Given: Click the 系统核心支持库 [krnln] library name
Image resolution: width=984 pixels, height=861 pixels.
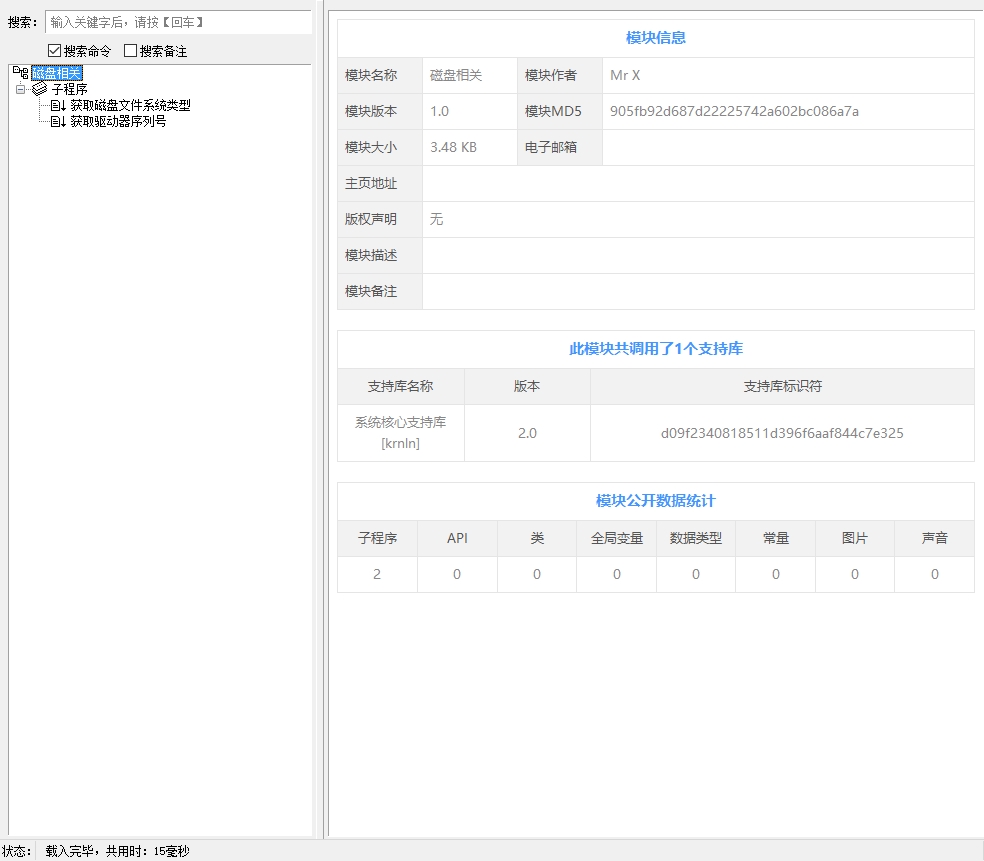Looking at the screenshot, I should pyautogui.click(x=400, y=432).
